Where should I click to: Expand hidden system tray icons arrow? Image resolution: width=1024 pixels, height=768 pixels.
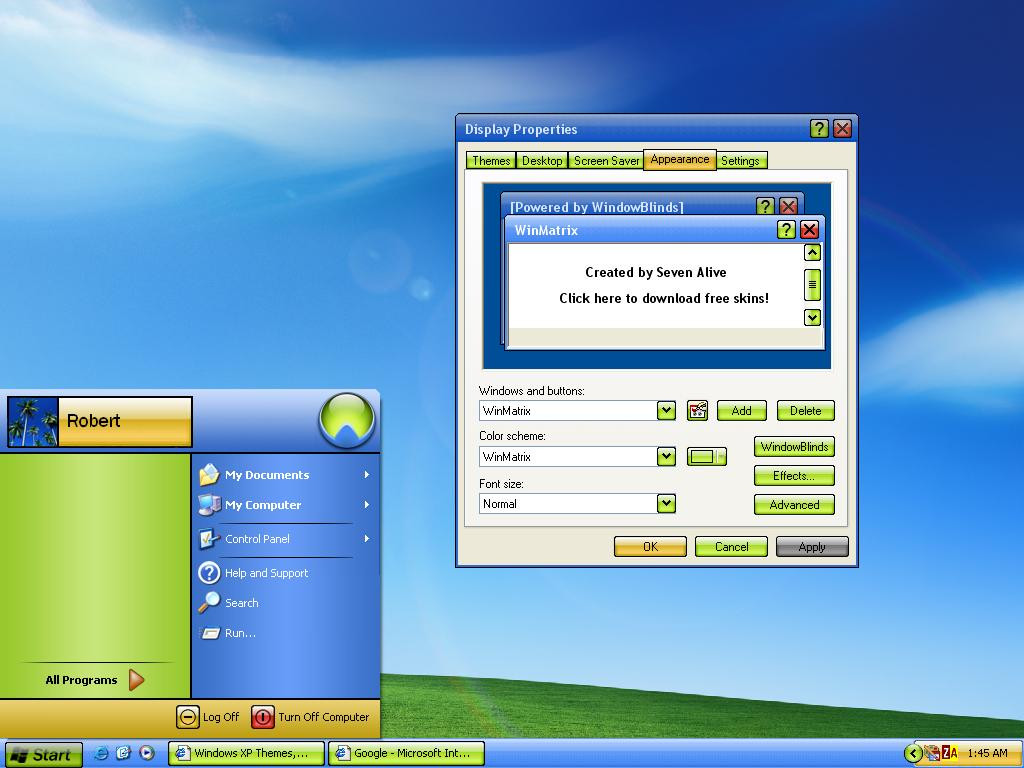pos(913,754)
